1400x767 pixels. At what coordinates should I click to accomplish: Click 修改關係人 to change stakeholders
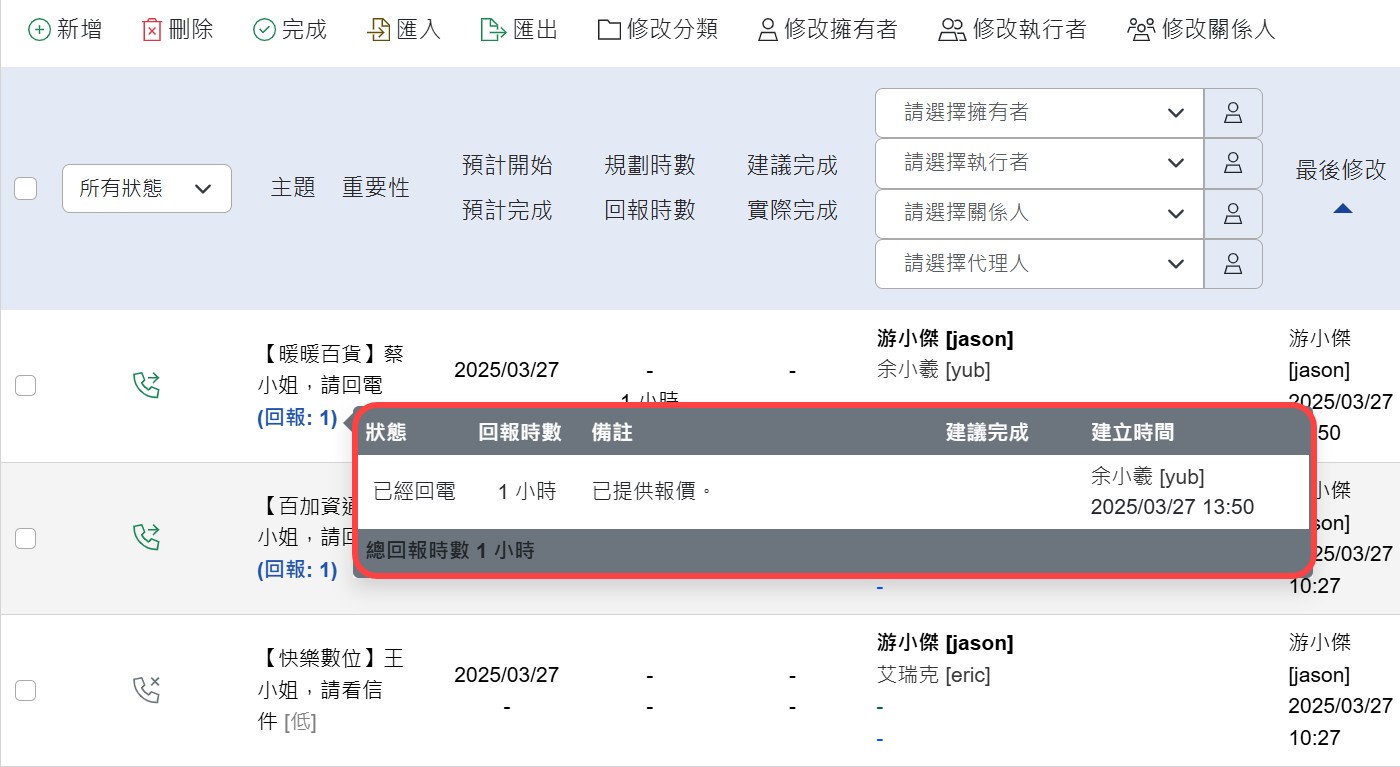pos(1201,30)
